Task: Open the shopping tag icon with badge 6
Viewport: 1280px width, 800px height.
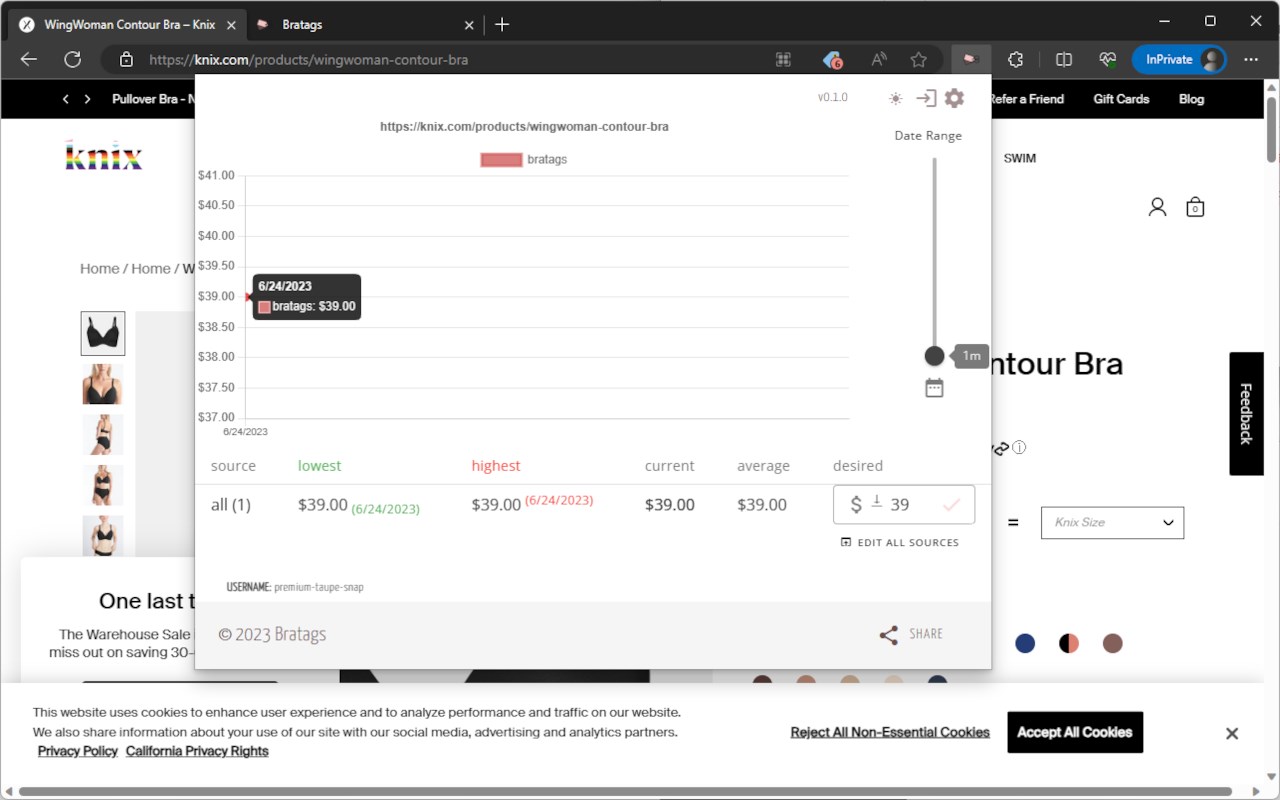Action: pyautogui.click(x=833, y=59)
